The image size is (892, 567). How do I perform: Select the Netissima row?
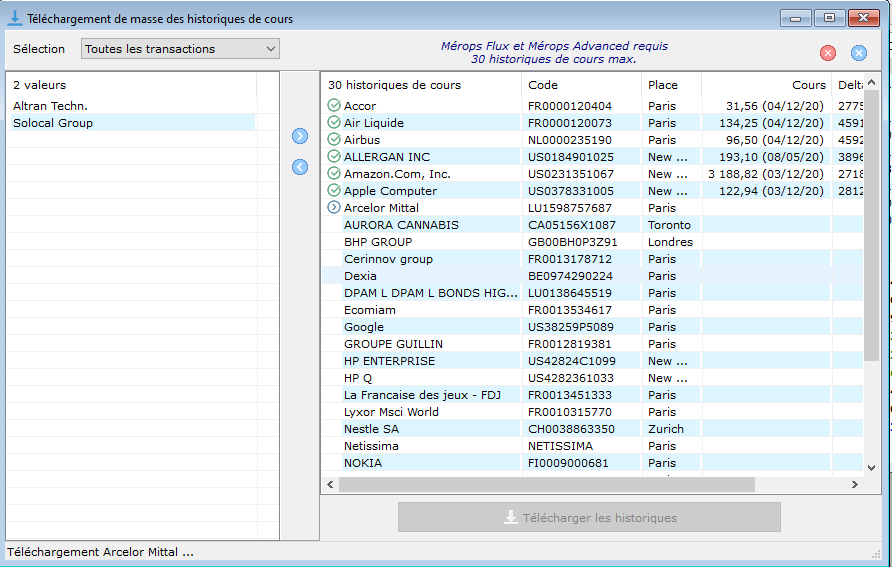coord(593,446)
